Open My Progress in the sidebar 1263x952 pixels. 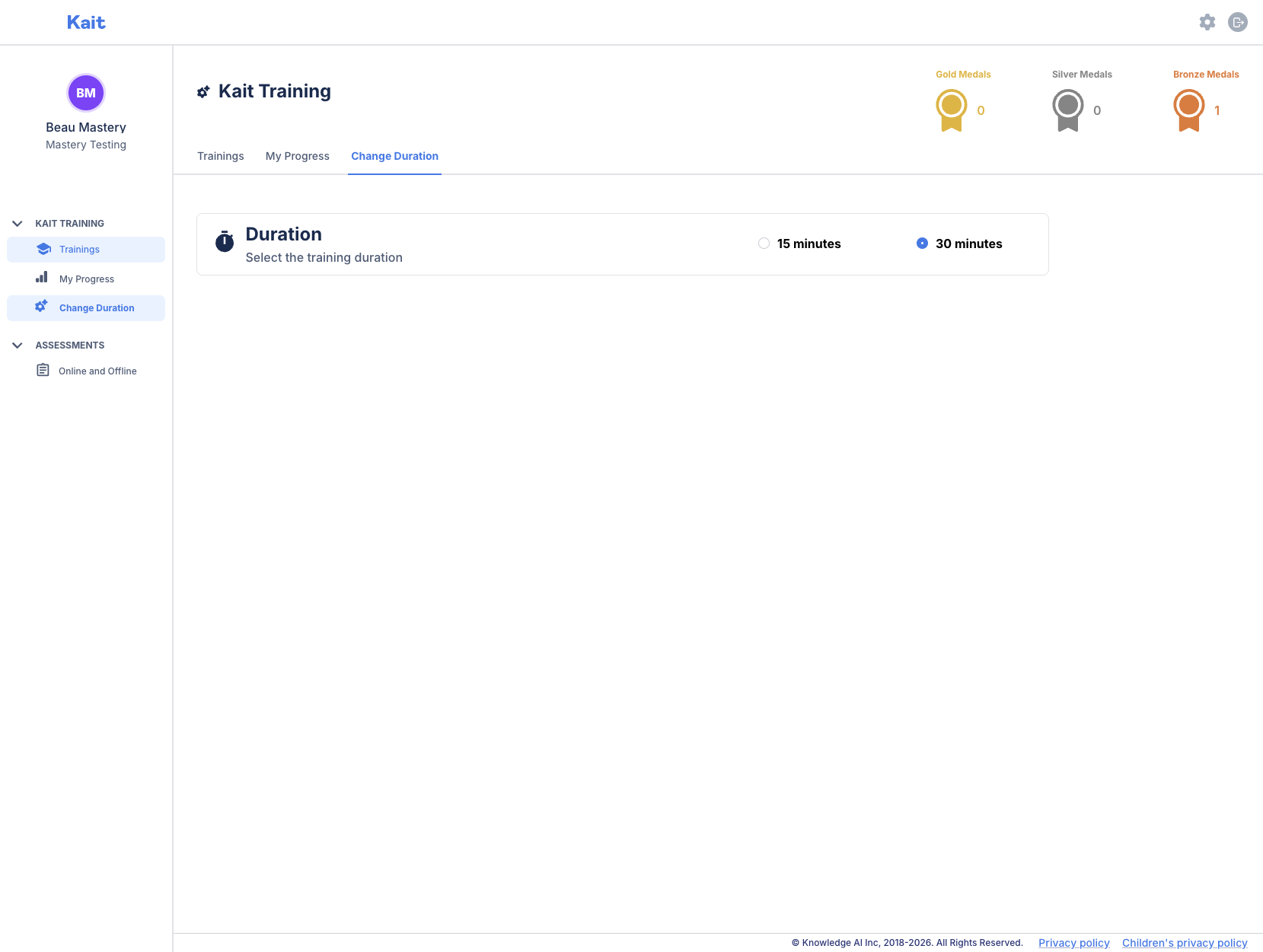point(86,279)
